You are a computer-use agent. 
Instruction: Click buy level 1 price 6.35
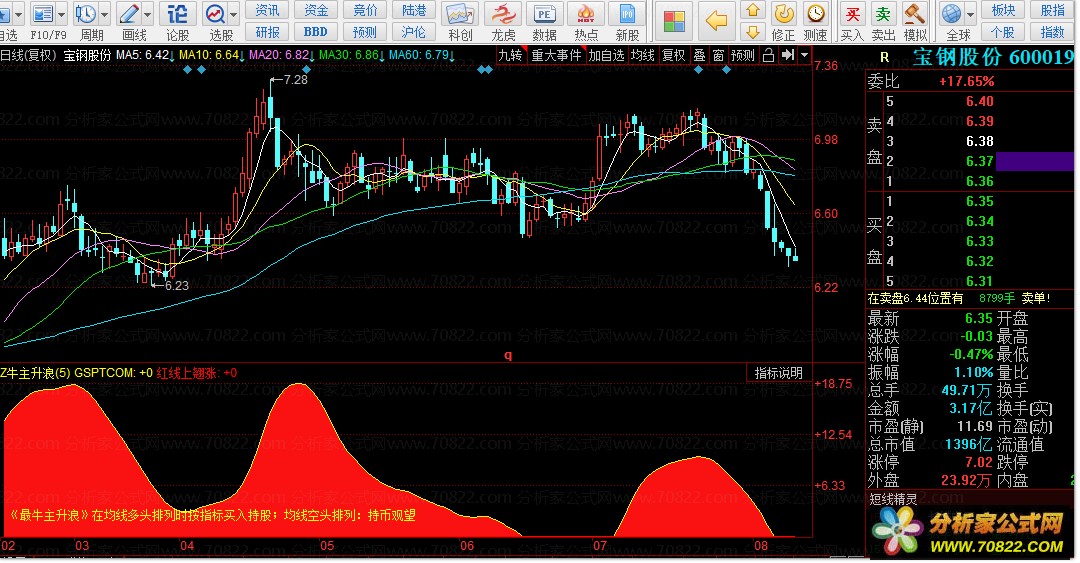pos(979,201)
